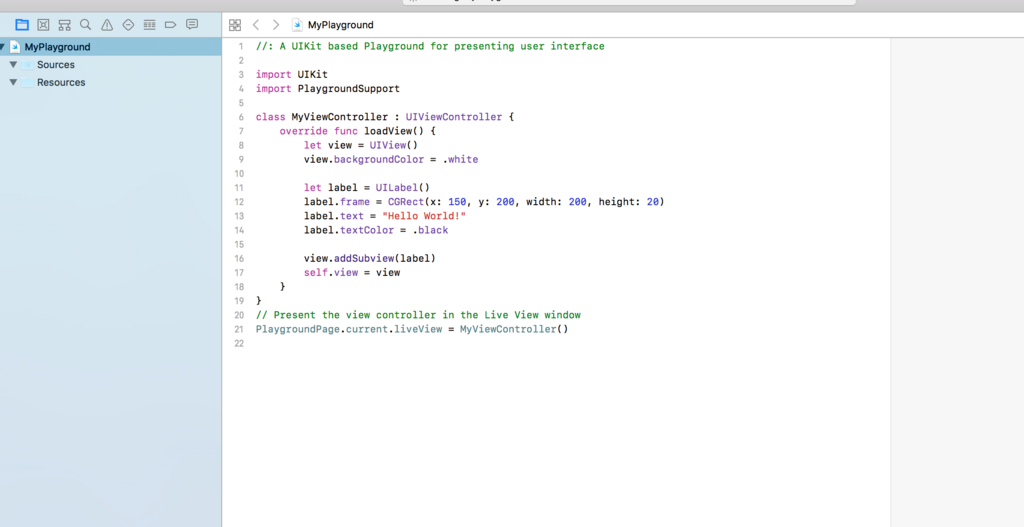Select MyPlayground in the project navigator

coord(110,47)
